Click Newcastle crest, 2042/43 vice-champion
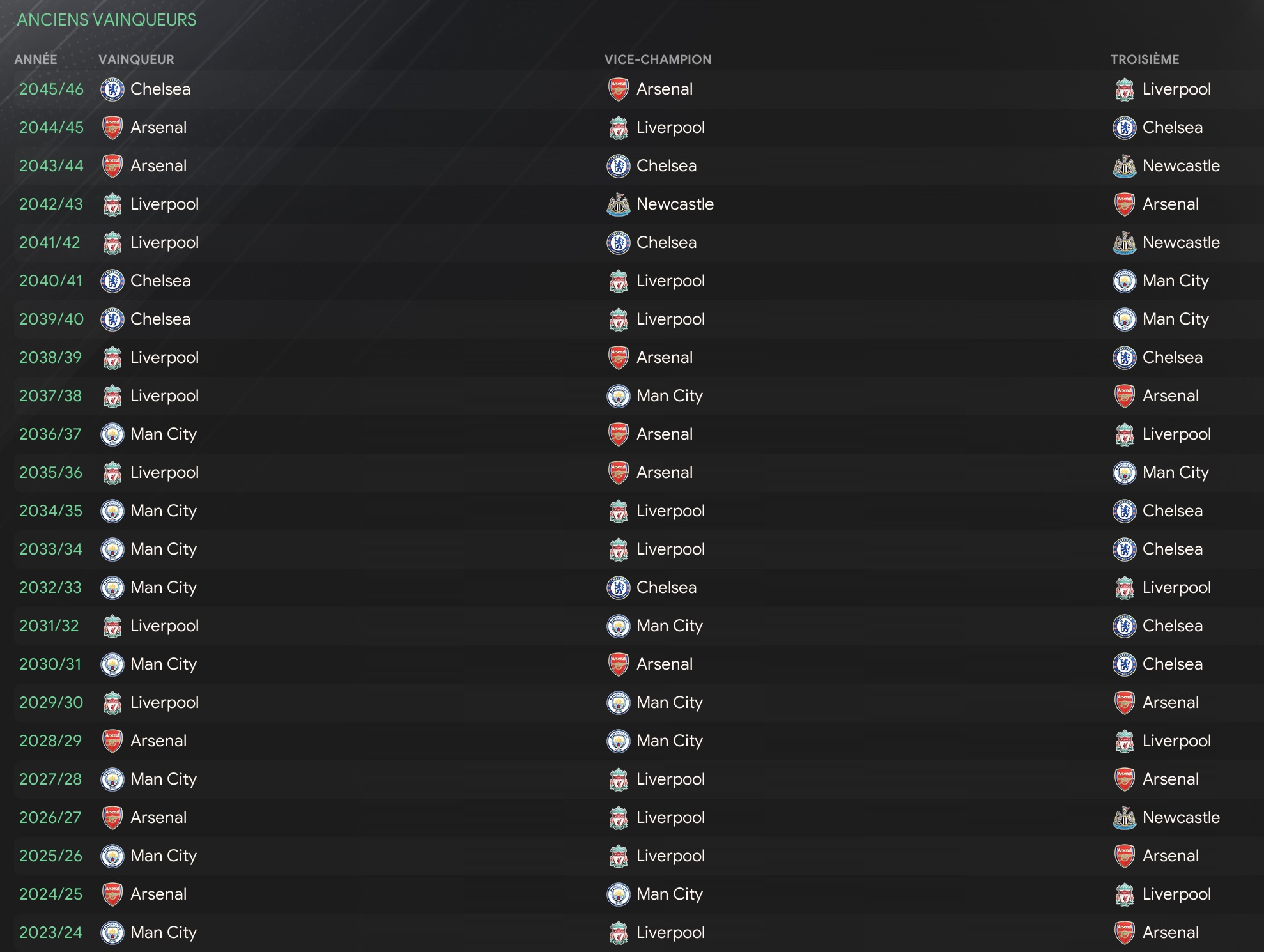 point(619,204)
